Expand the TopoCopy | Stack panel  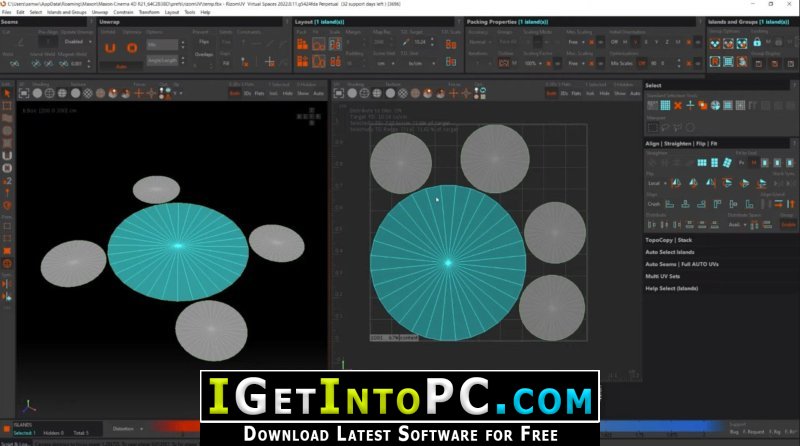668,240
